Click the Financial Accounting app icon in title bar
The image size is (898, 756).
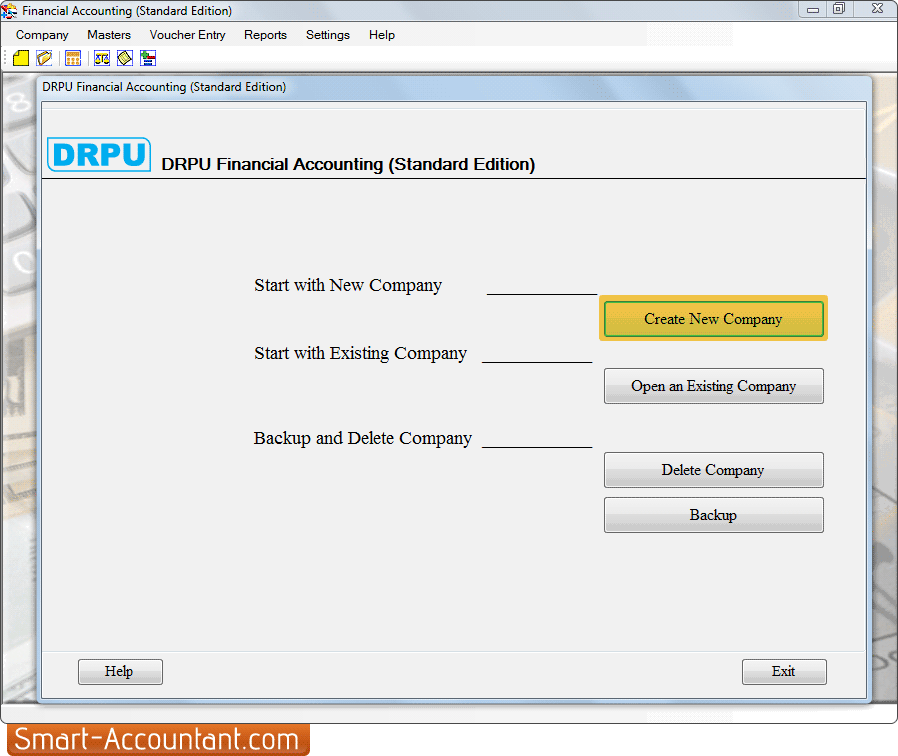click(9, 10)
